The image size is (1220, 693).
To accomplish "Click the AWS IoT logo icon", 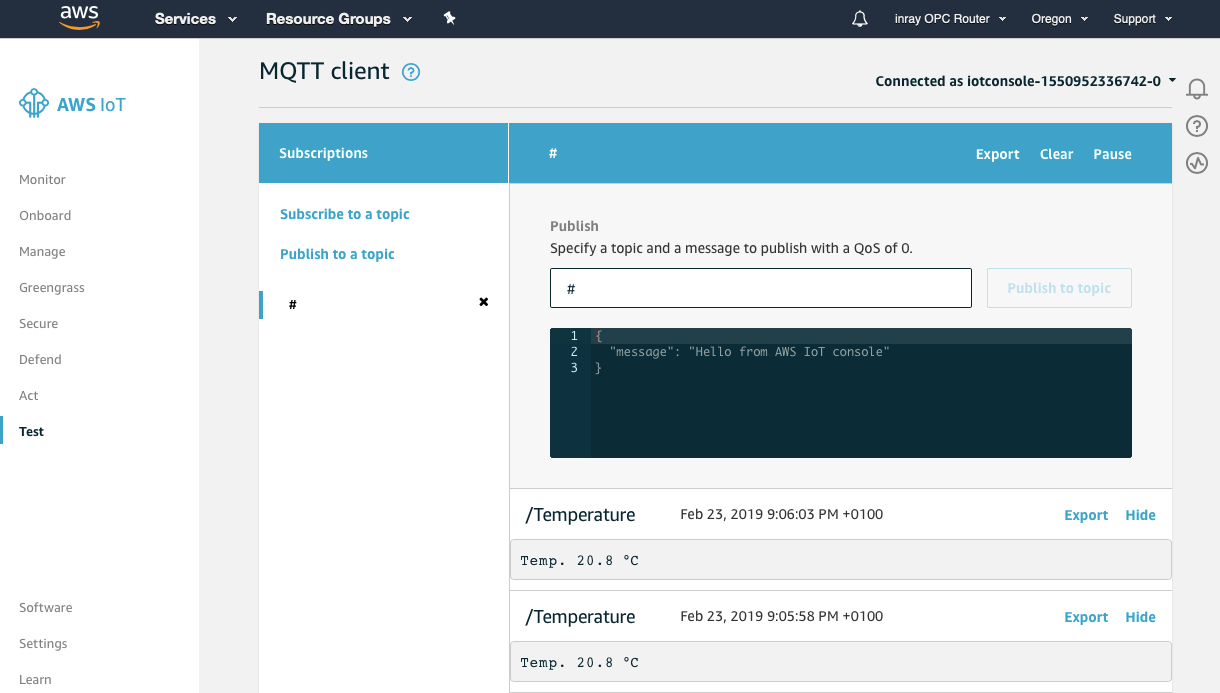I will pyautogui.click(x=34, y=104).
